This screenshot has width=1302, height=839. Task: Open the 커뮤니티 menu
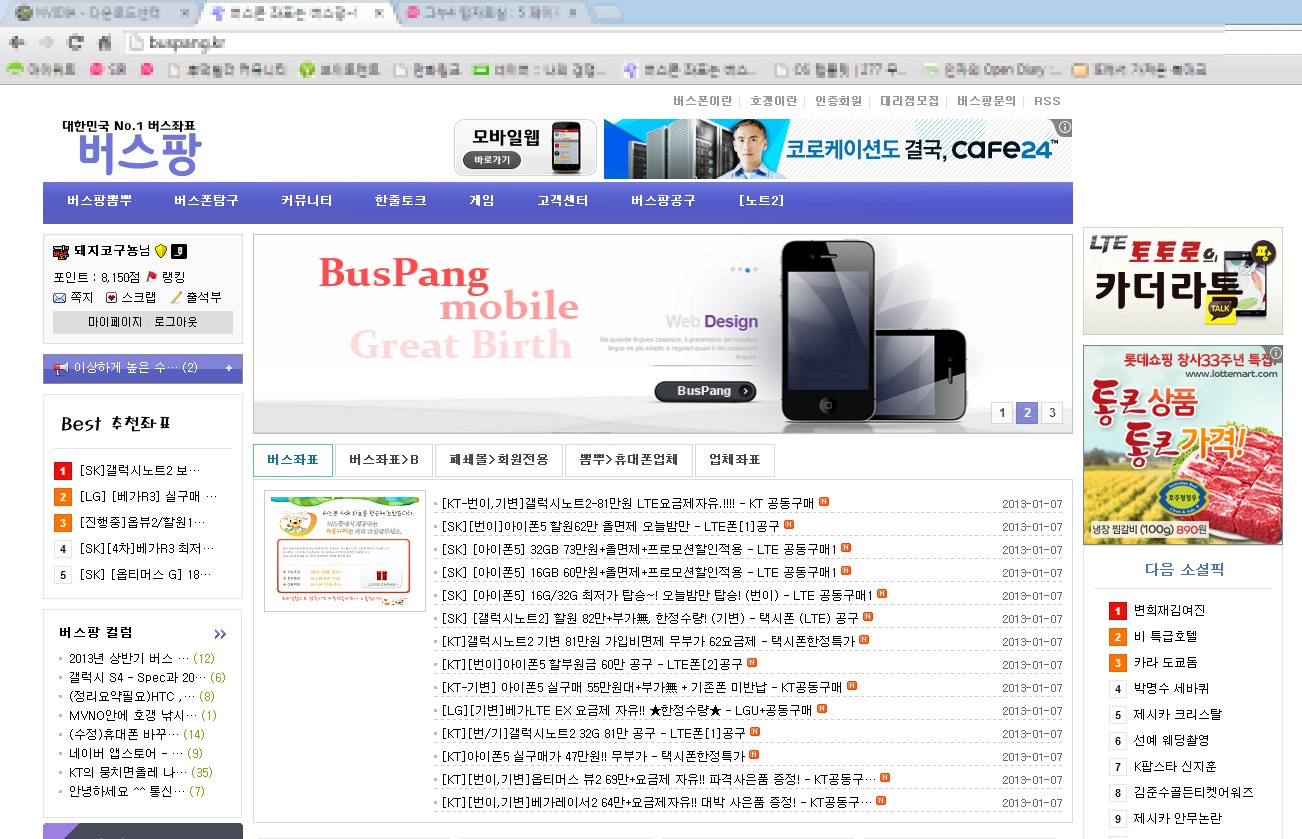point(306,200)
